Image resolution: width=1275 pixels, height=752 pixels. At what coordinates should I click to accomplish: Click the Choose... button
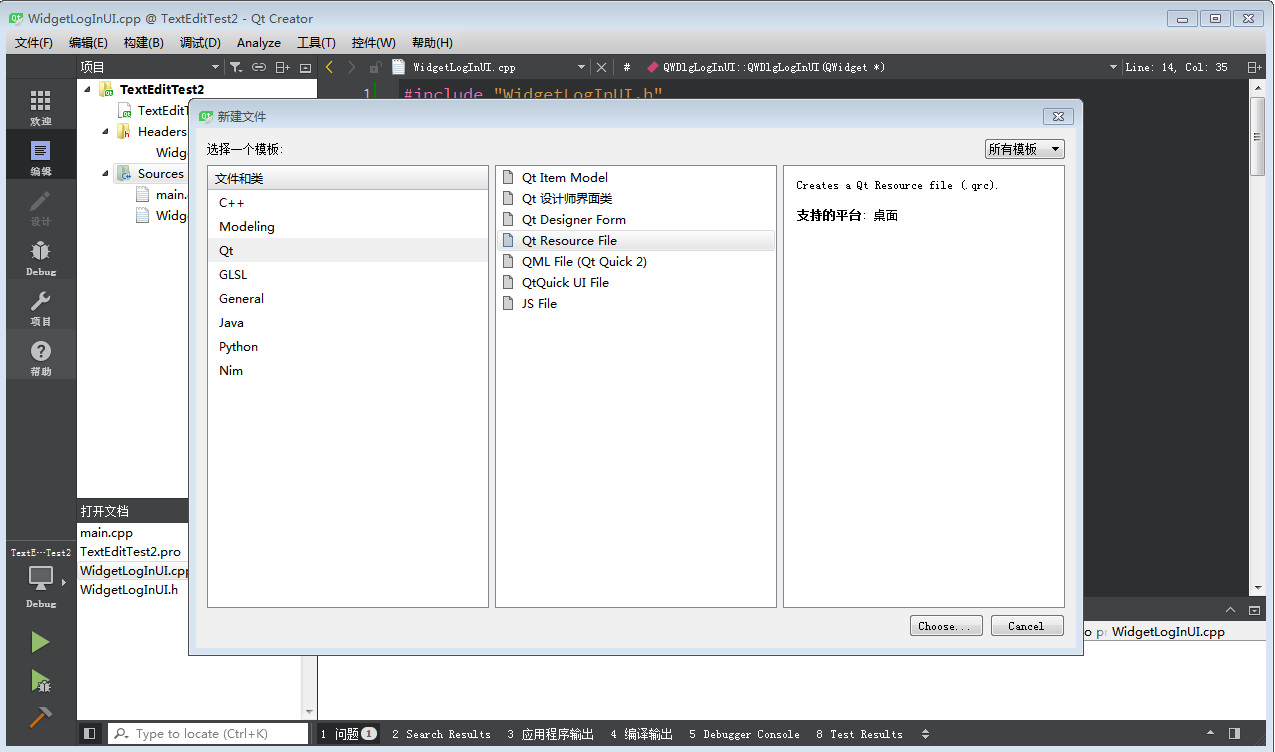(946, 626)
